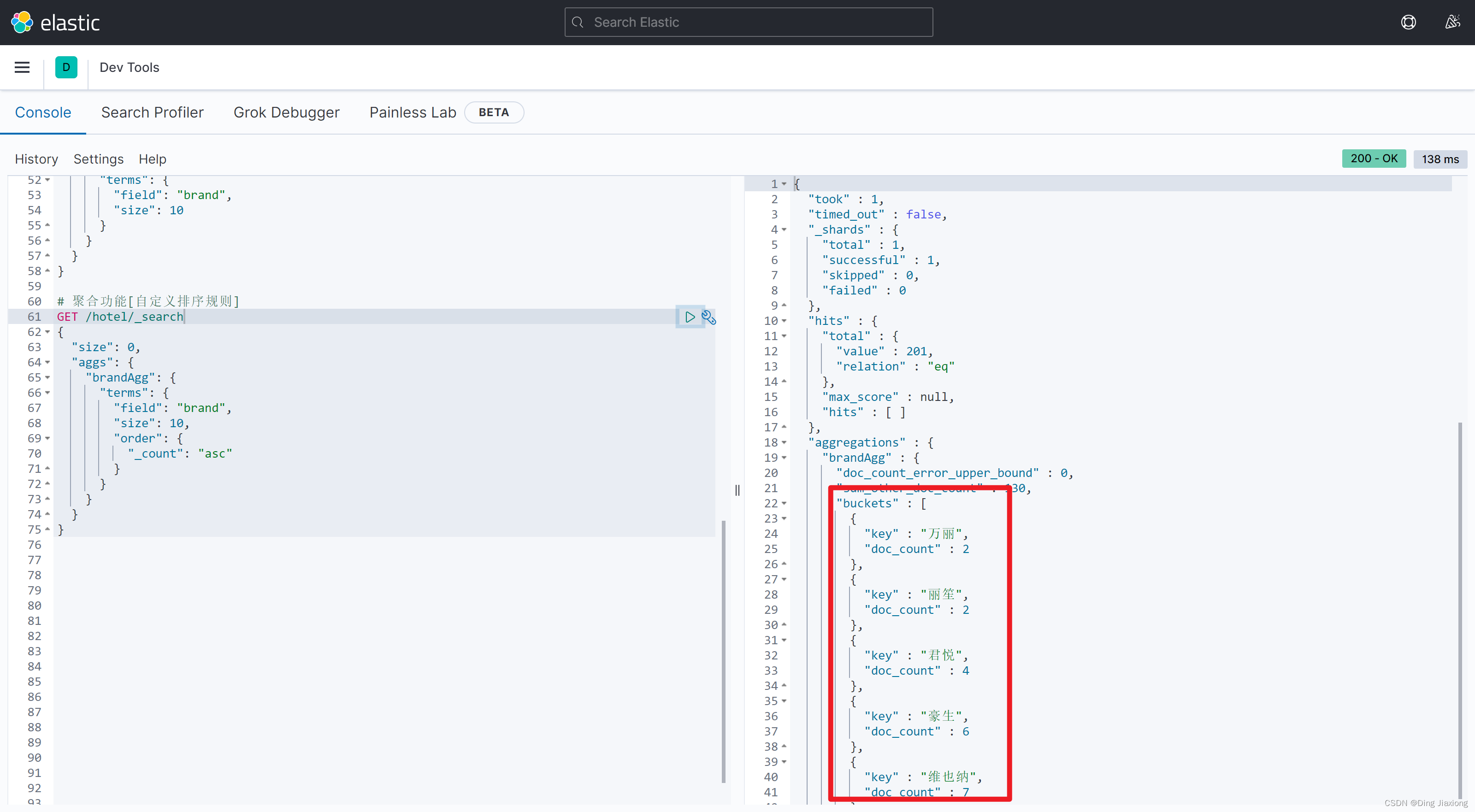The width and height of the screenshot is (1475, 812).
Task: Collapse the bucket at line 39
Action: click(785, 762)
